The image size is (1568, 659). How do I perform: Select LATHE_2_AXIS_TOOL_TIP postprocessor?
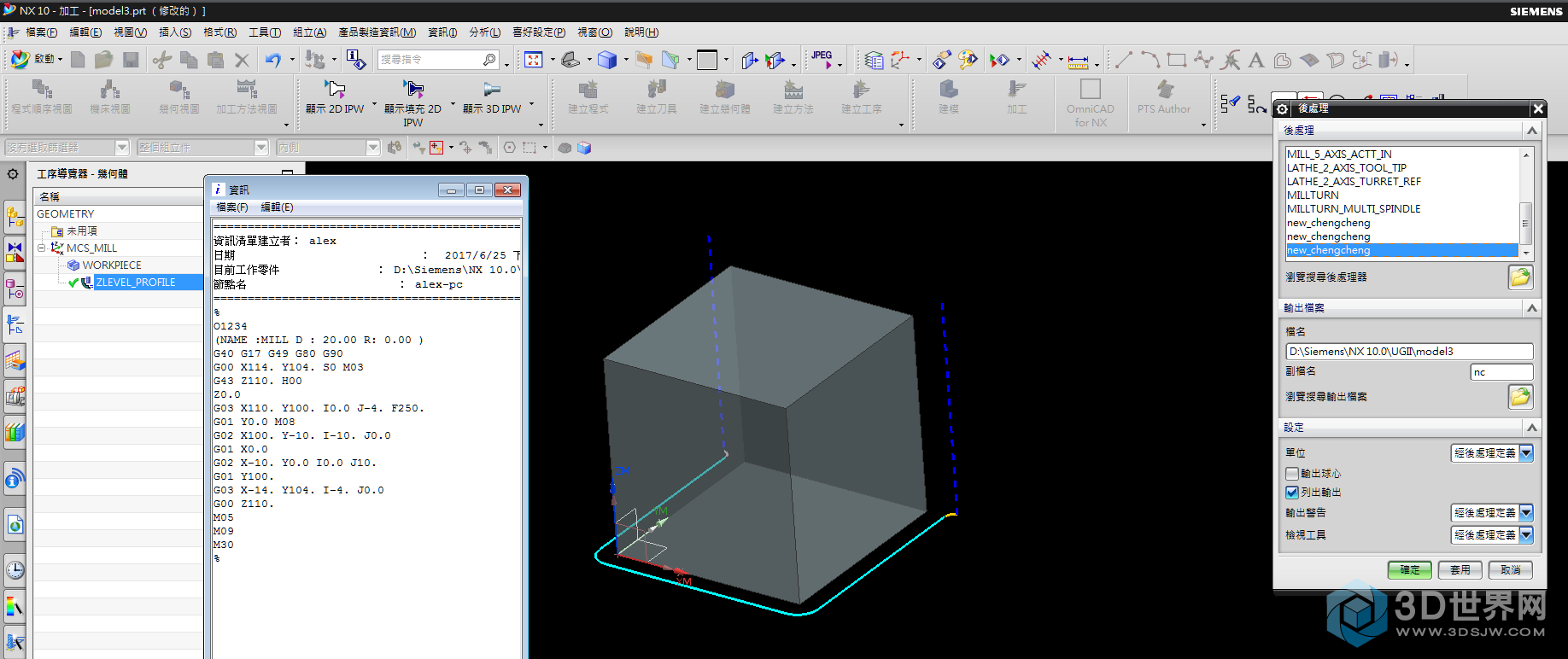[1346, 167]
